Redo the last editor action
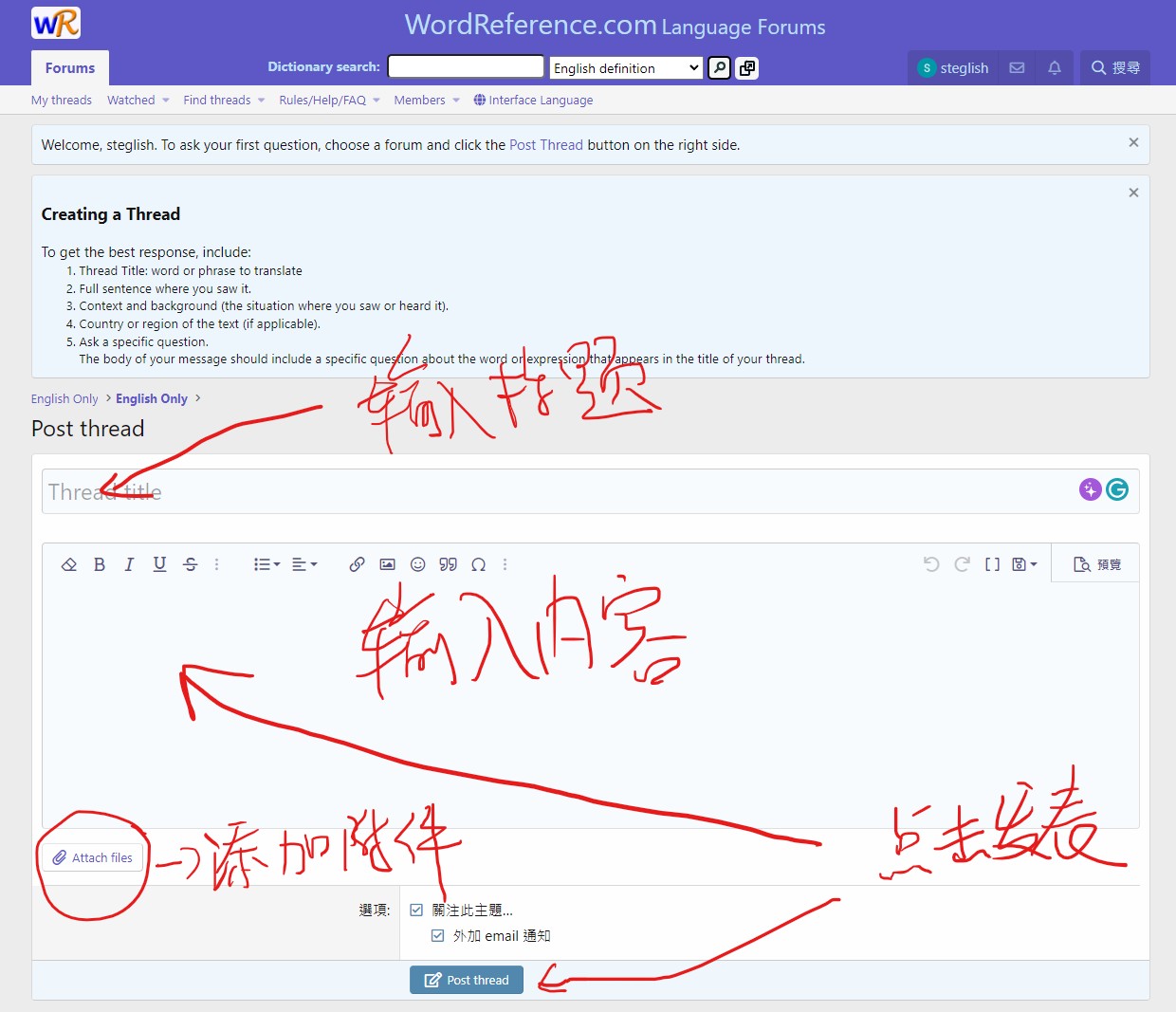Screen dimensions: 1176x1012 (x=962, y=564)
